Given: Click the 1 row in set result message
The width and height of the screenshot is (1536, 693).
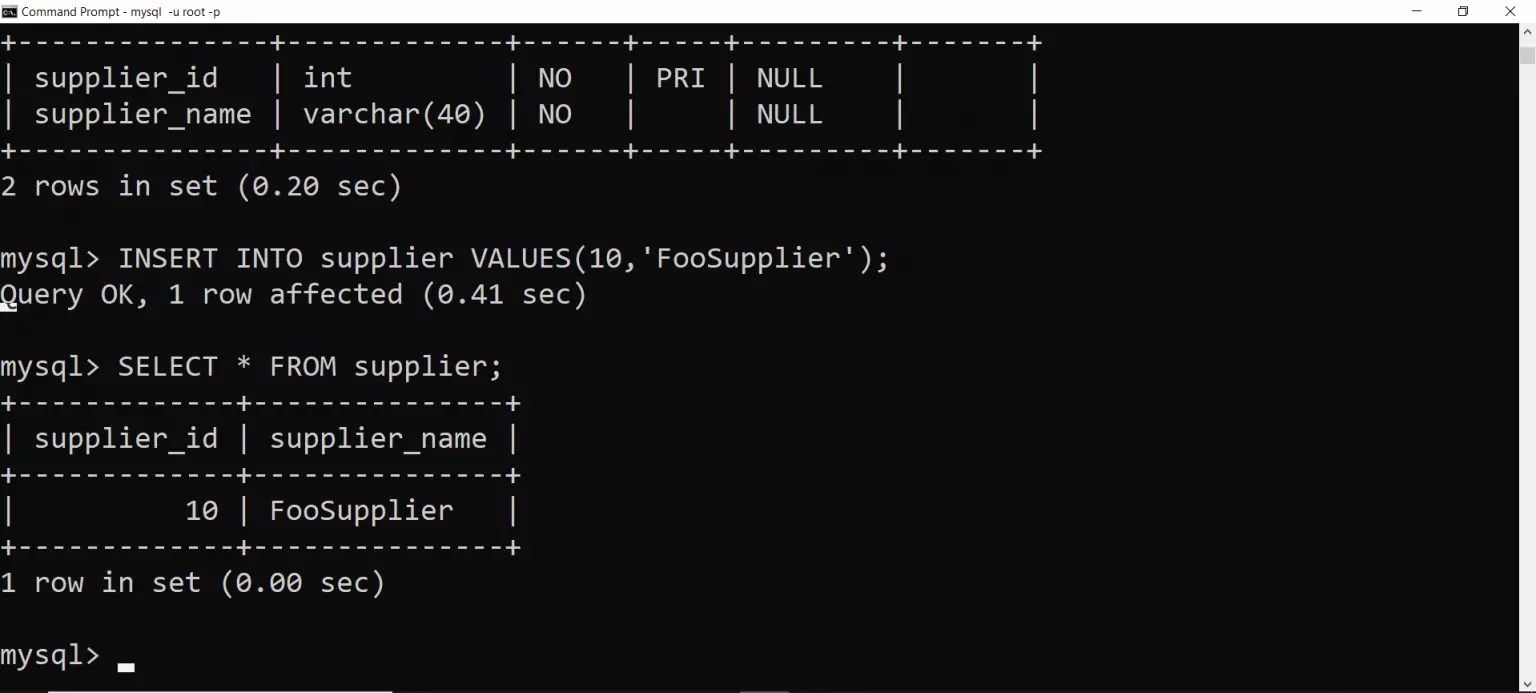Looking at the screenshot, I should point(192,582).
